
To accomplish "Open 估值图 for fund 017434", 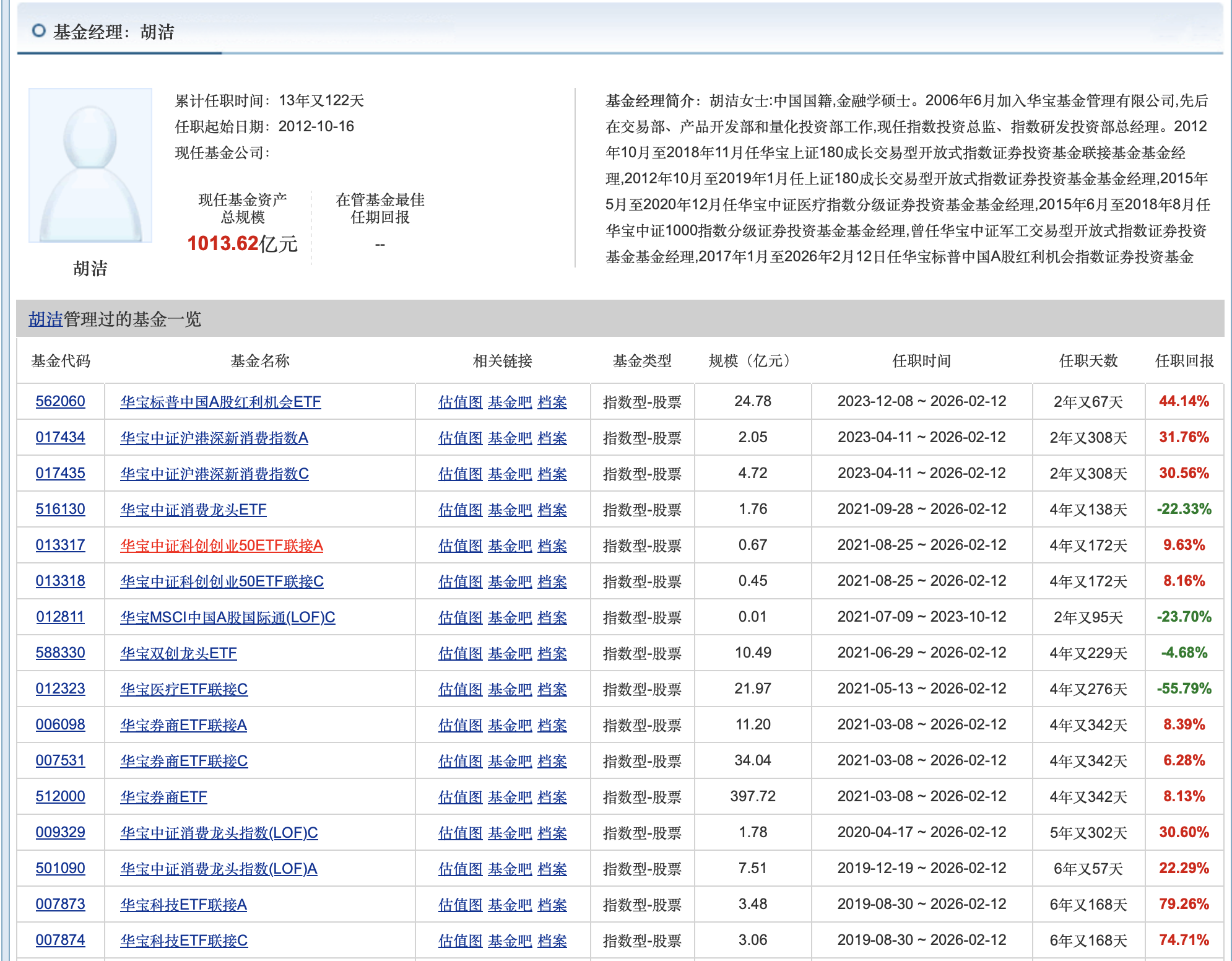I will pos(460,438).
